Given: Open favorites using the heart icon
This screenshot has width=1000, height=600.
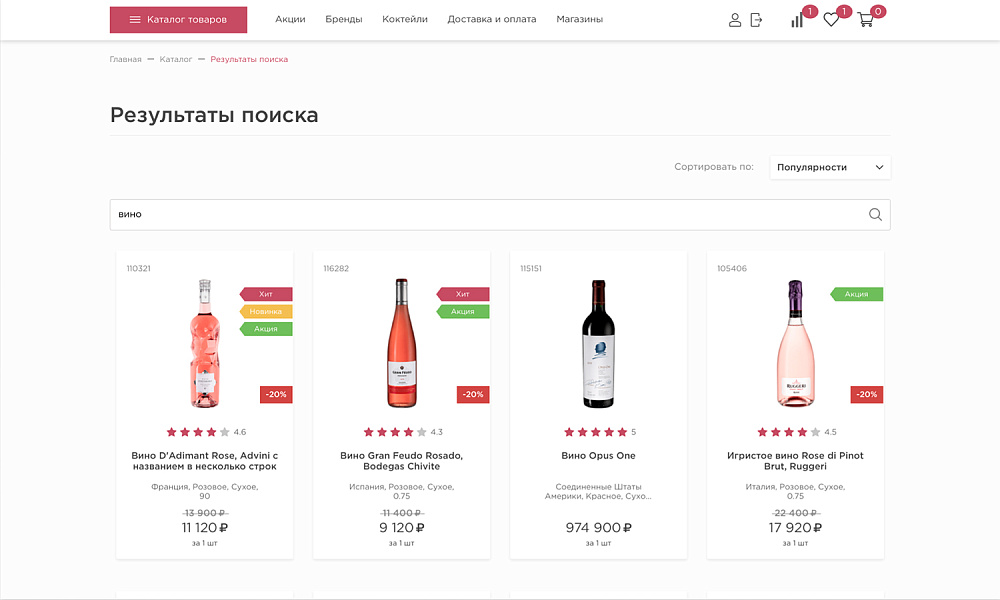Looking at the screenshot, I should pyautogui.click(x=831, y=20).
